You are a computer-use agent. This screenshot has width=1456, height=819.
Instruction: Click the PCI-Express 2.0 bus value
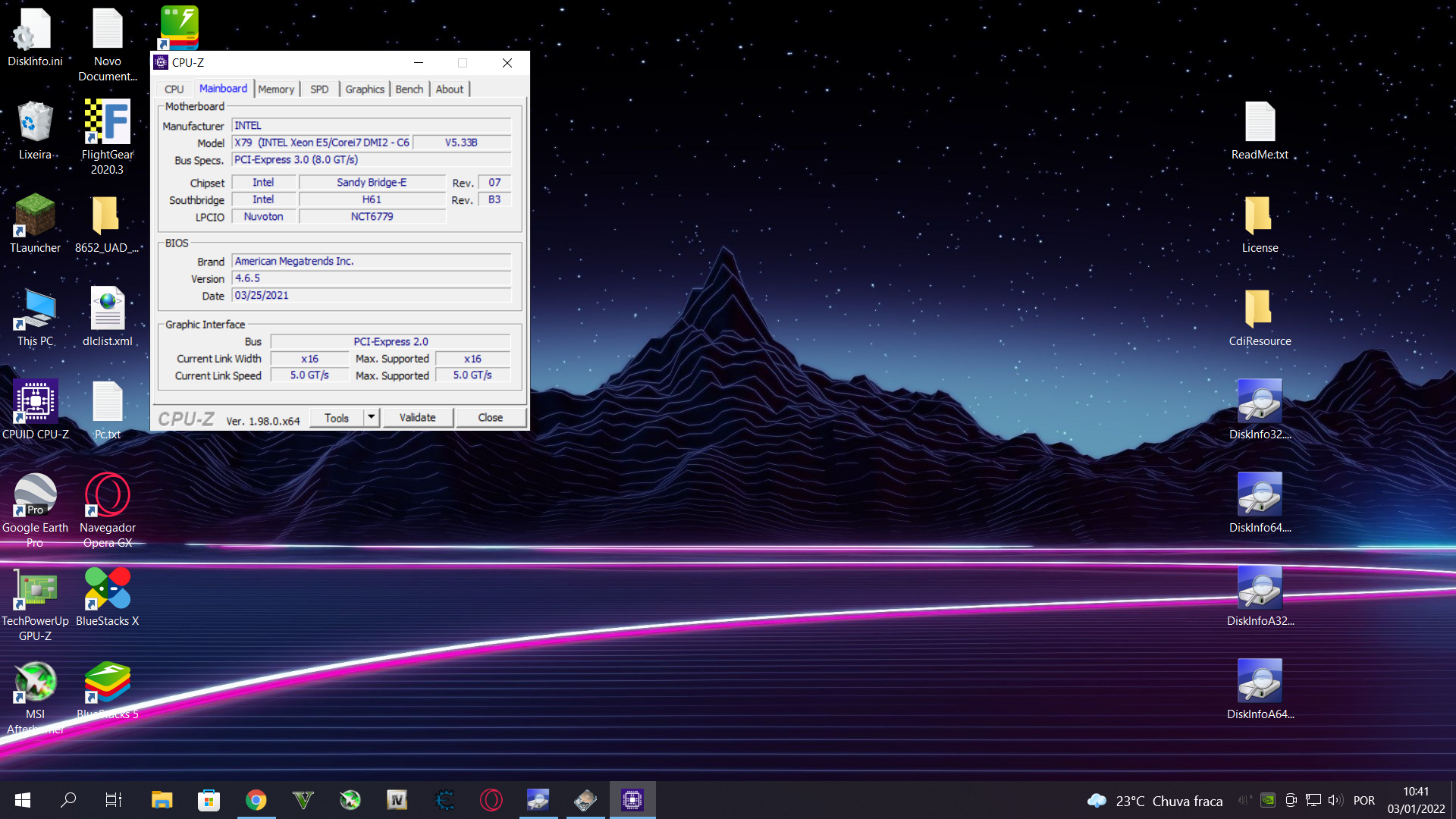(391, 342)
